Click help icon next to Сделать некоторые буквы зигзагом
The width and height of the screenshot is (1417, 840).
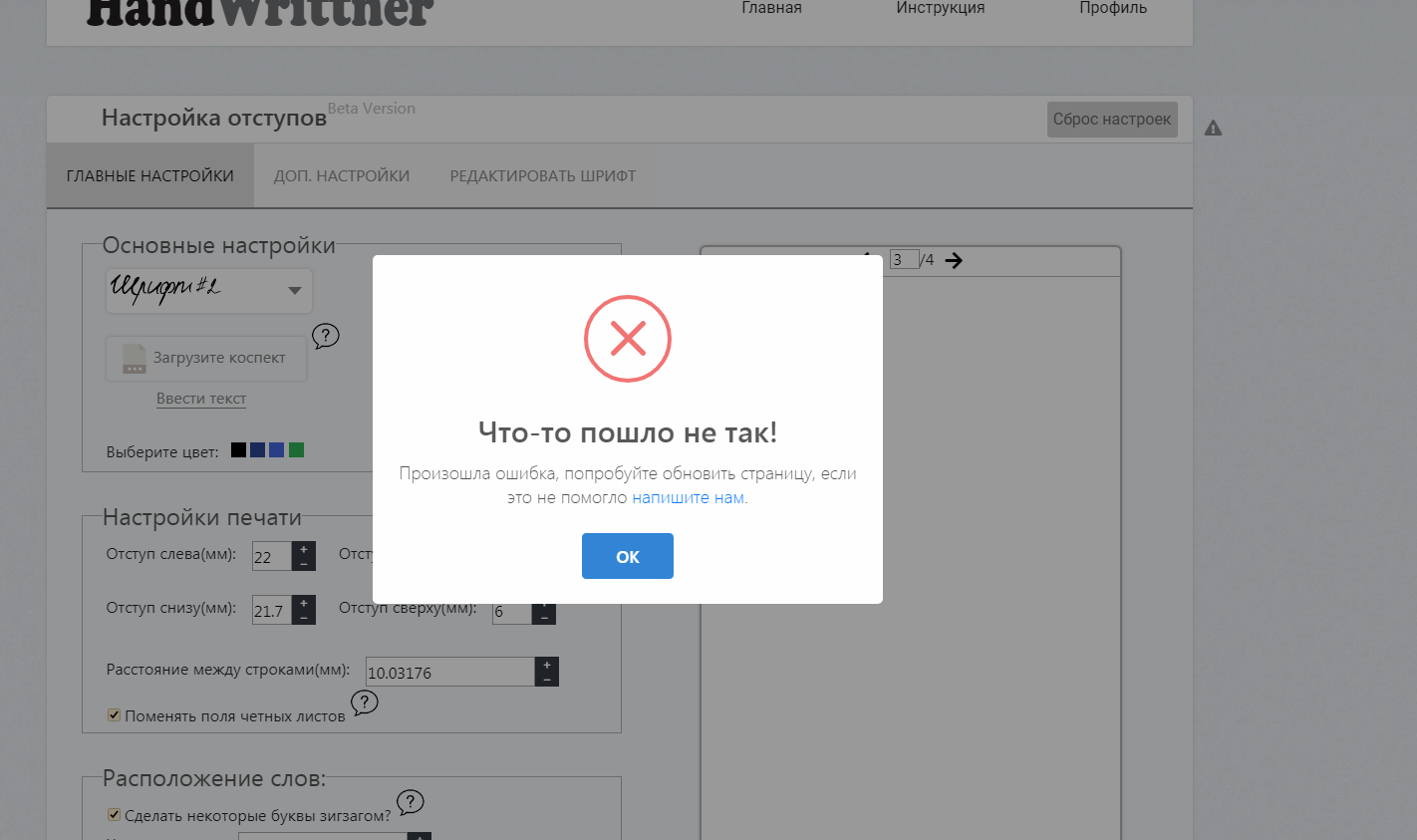point(410,801)
